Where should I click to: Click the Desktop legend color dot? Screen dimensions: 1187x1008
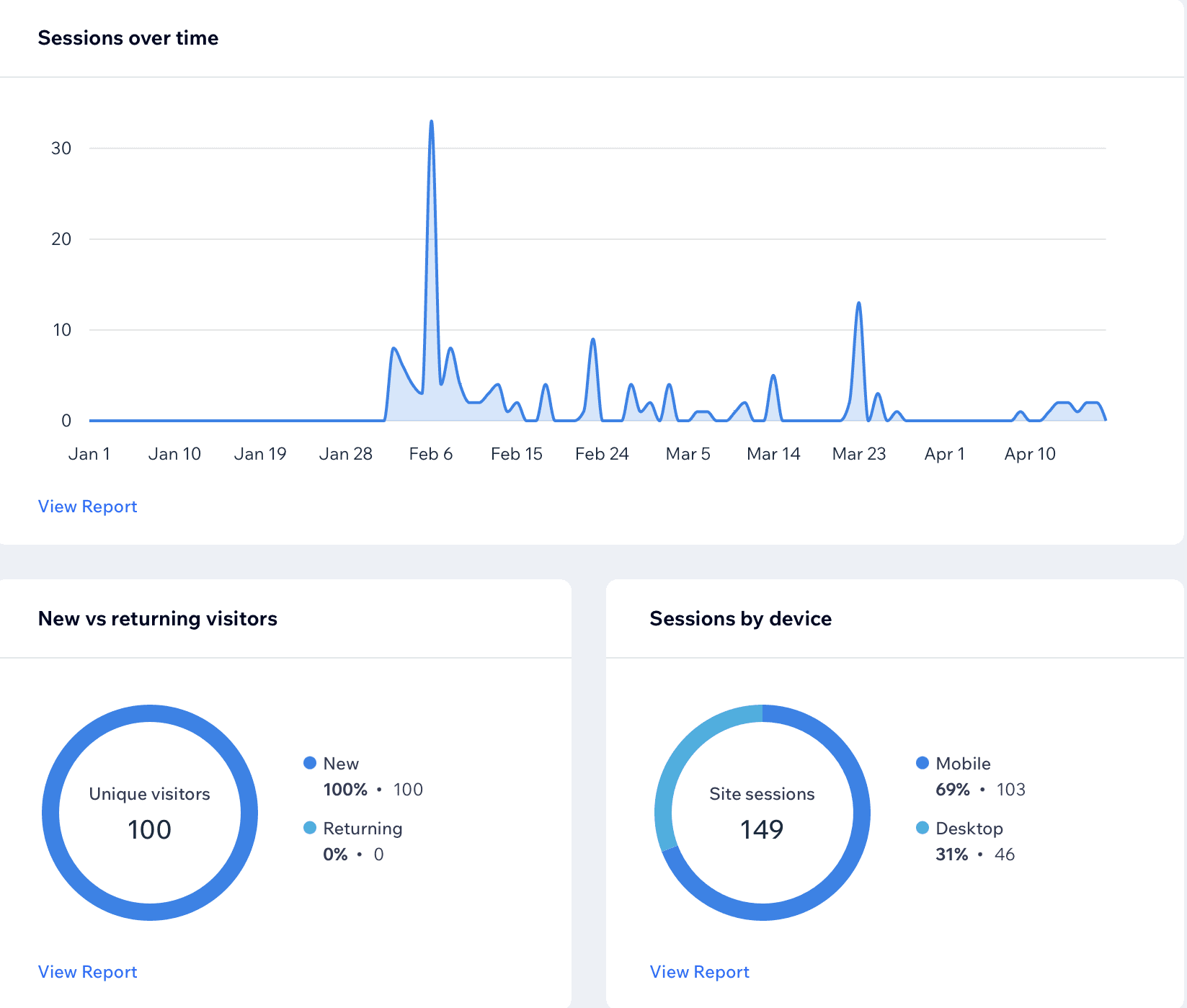[x=923, y=828]
